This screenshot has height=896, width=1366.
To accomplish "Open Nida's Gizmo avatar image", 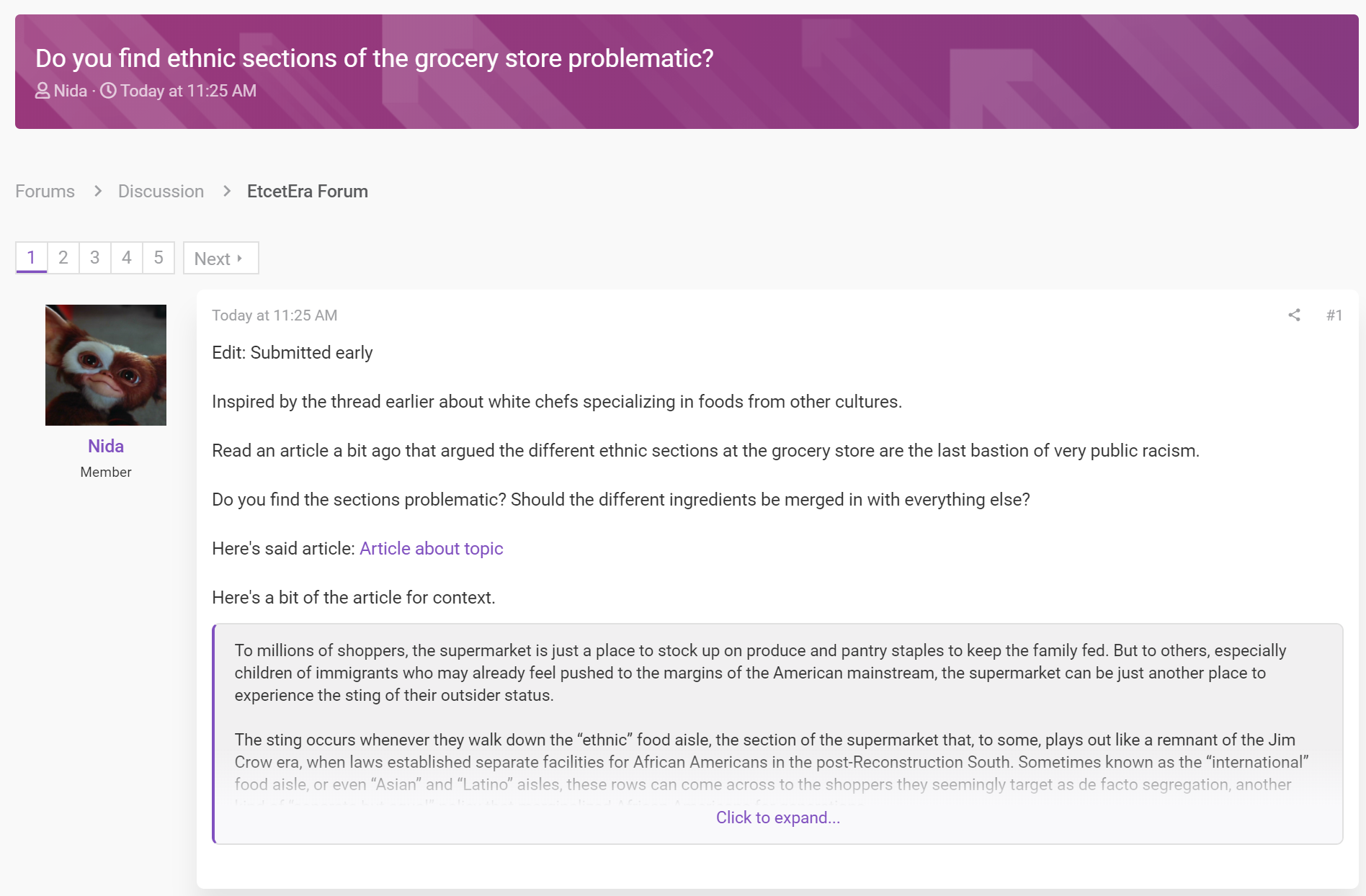I will pyautogui.click(x=106, y=365).
